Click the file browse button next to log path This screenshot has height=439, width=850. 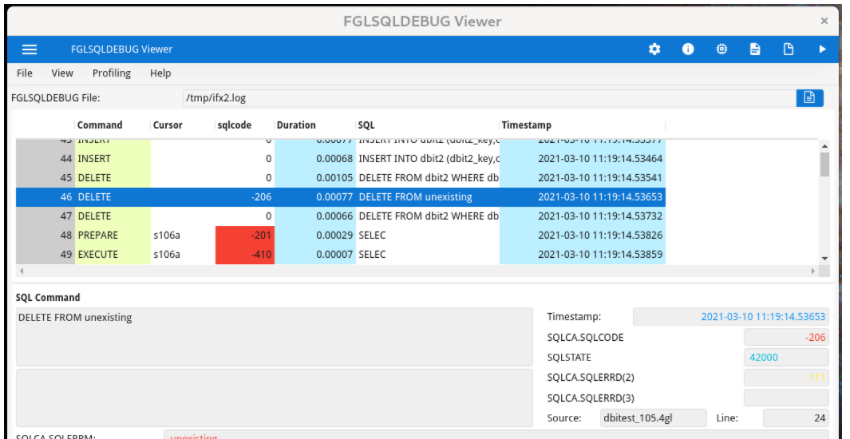coord(809,98)
